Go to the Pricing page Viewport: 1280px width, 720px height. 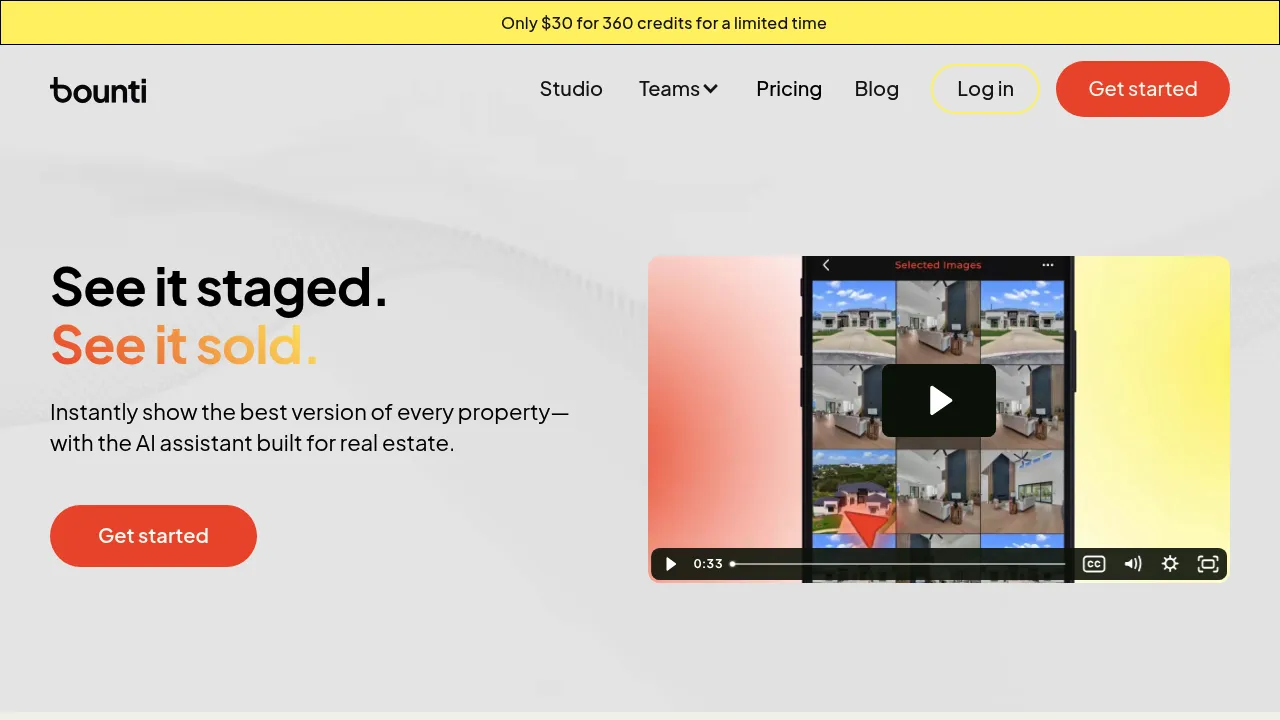[x=789, y=89]
